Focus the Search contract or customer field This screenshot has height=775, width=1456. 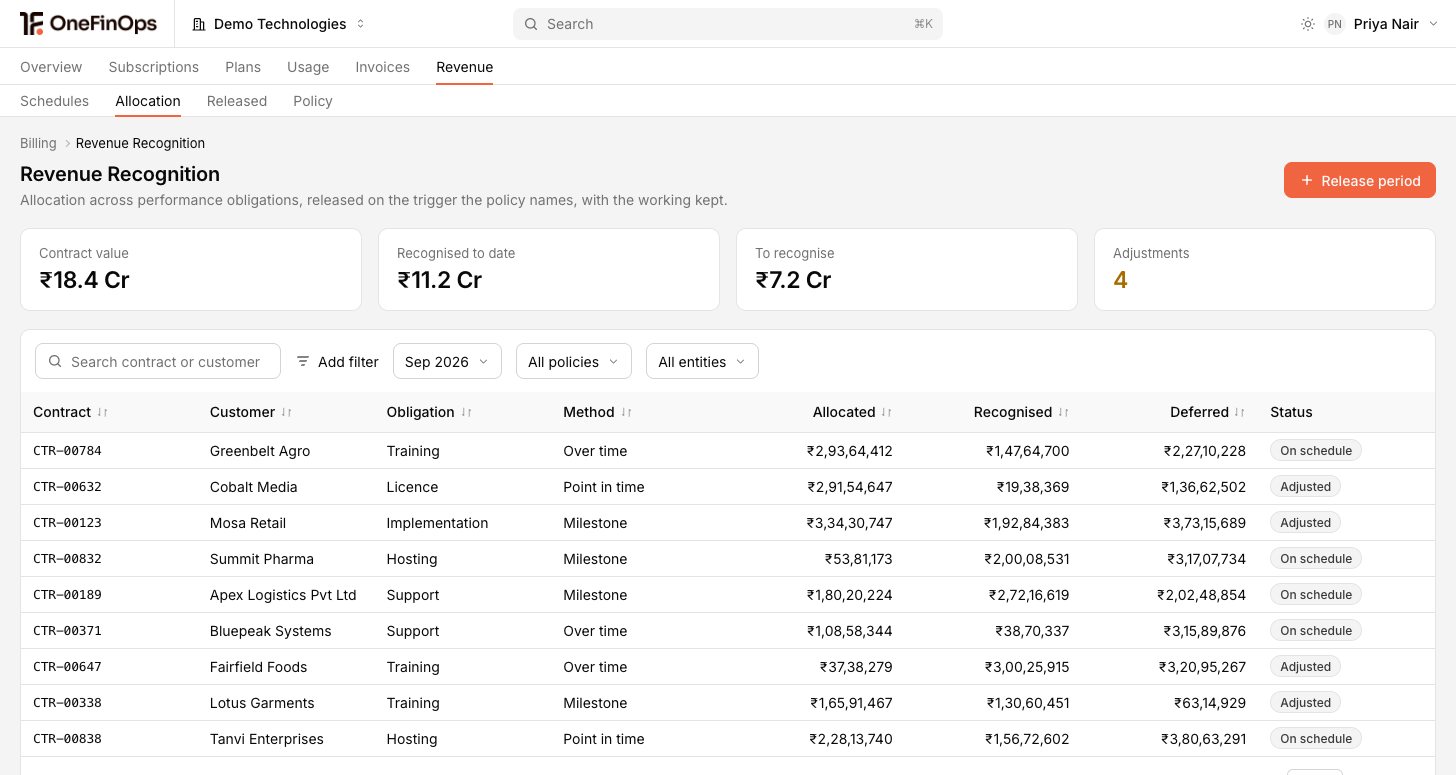(158, 362)
